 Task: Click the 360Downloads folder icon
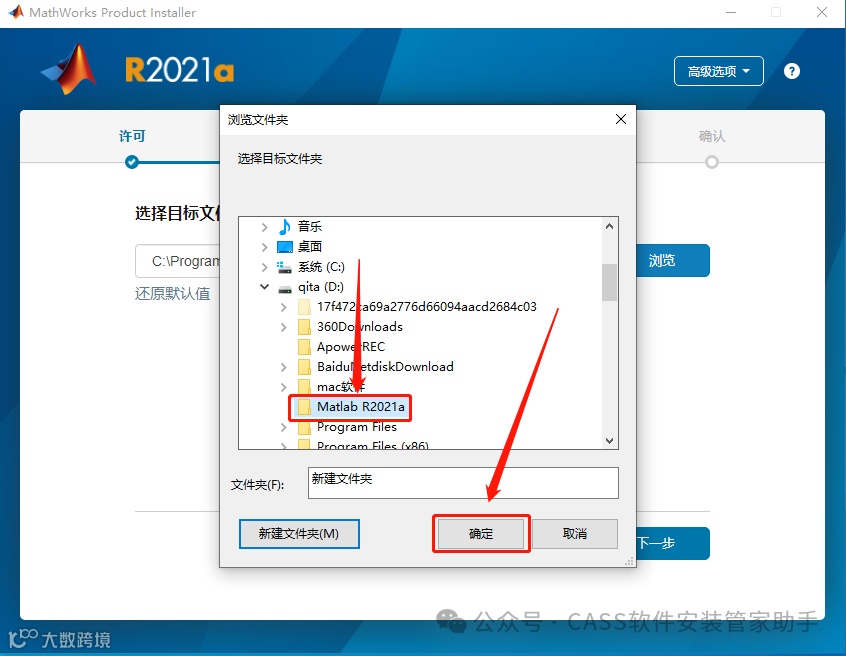(304, 327)
